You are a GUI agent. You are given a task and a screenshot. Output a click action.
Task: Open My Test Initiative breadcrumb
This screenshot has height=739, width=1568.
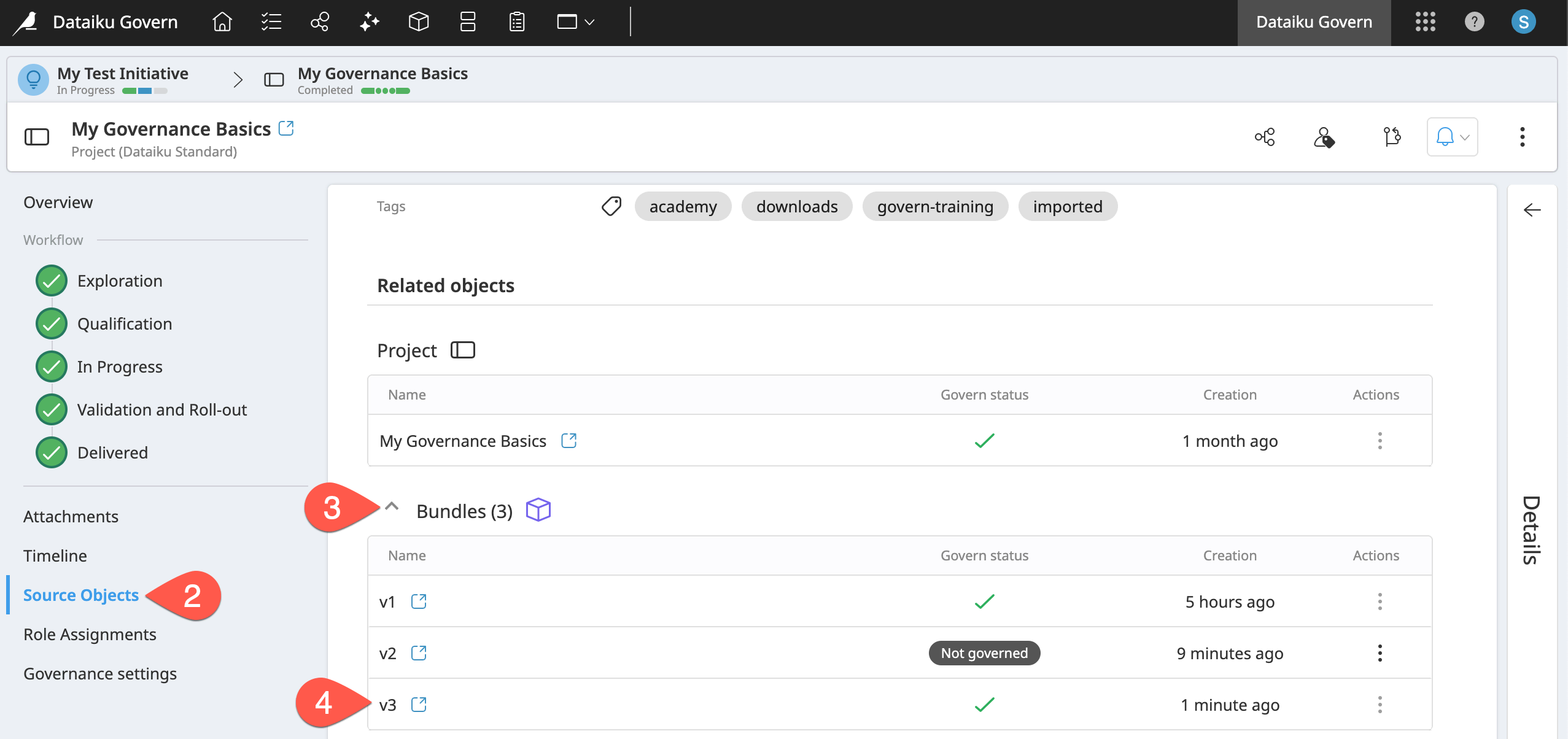tap(123, 74)
